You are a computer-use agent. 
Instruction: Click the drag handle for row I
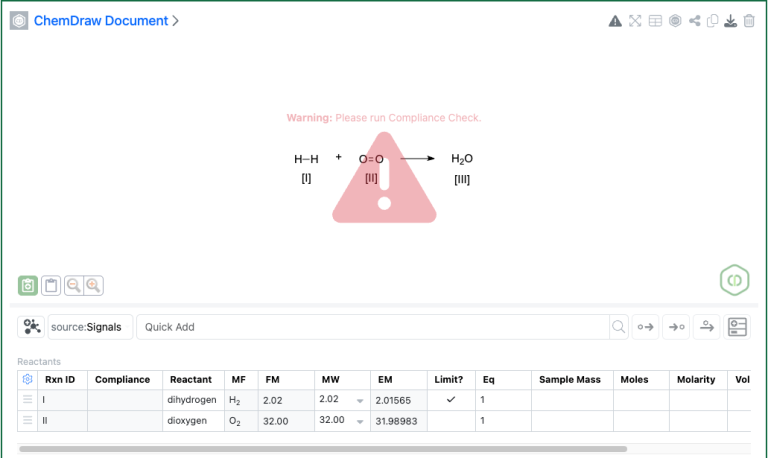(27, 399)
